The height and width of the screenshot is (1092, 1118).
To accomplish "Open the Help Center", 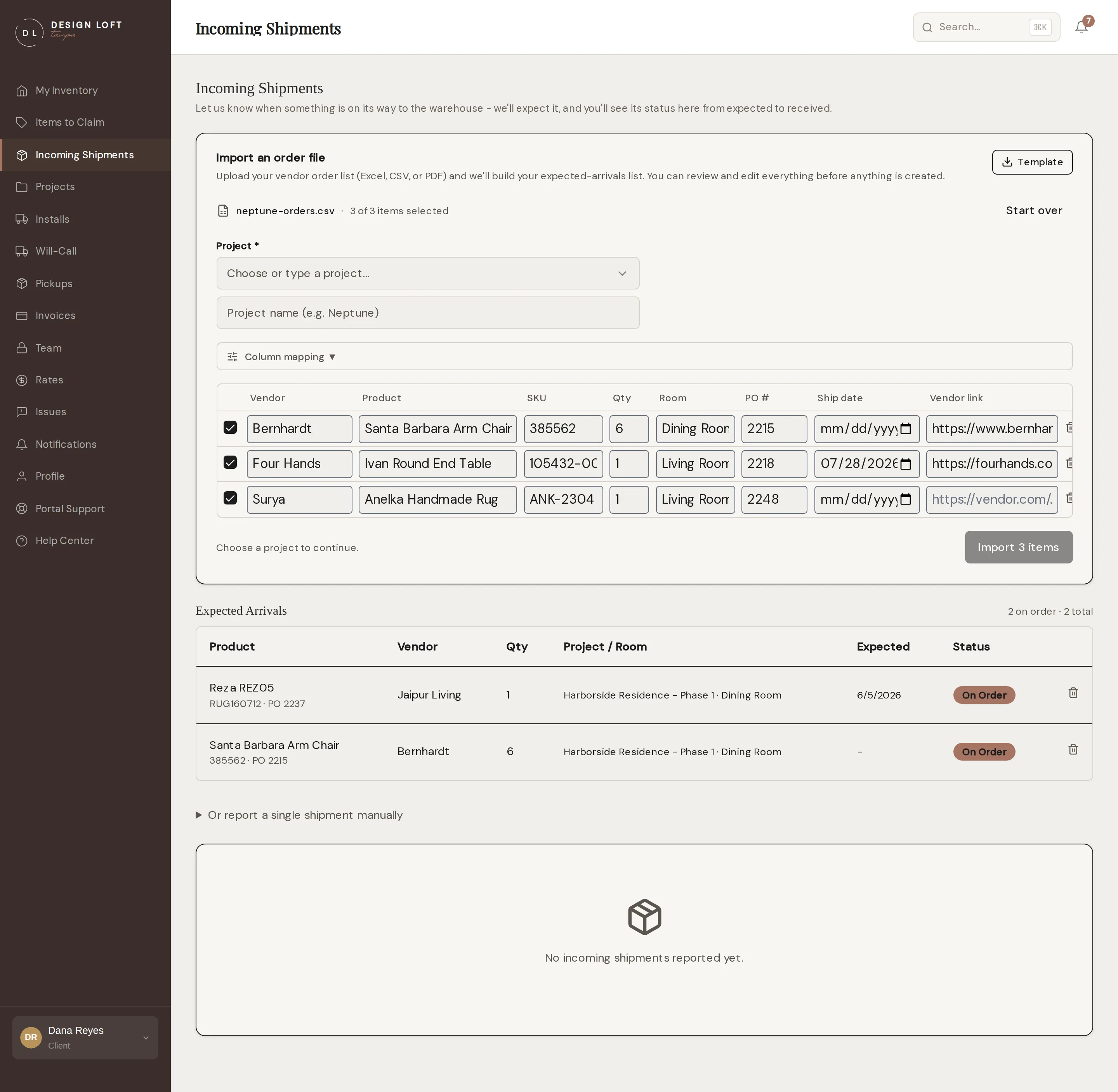I will point(85,541).
